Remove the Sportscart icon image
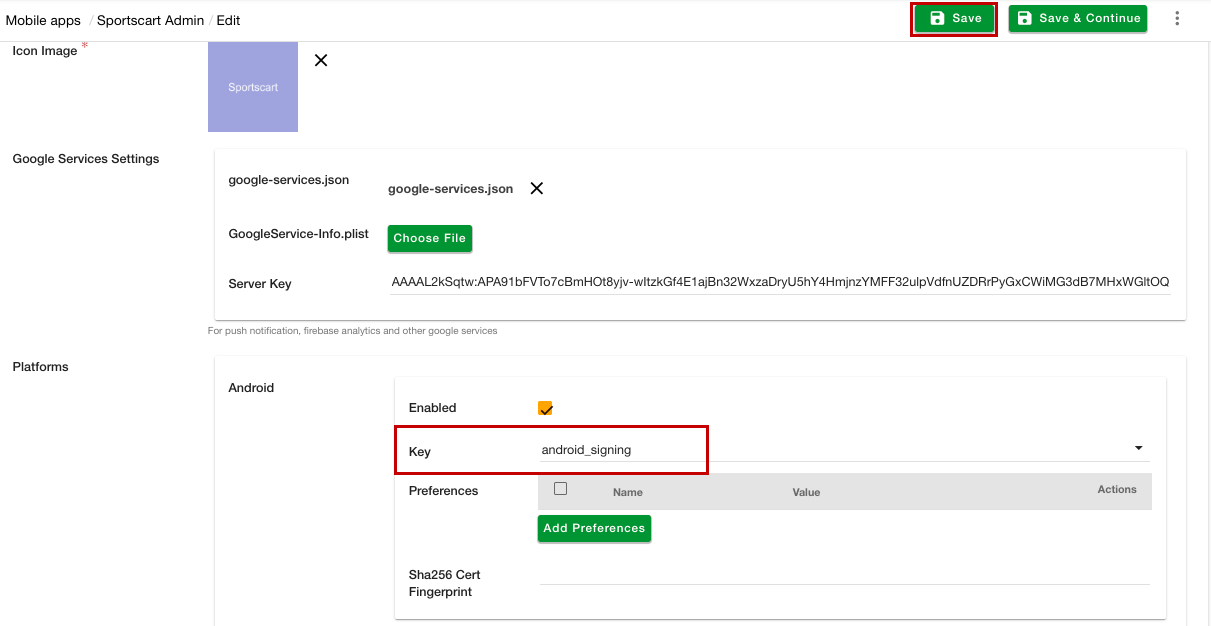This screenshot has height=626, width=1211. 321,60
